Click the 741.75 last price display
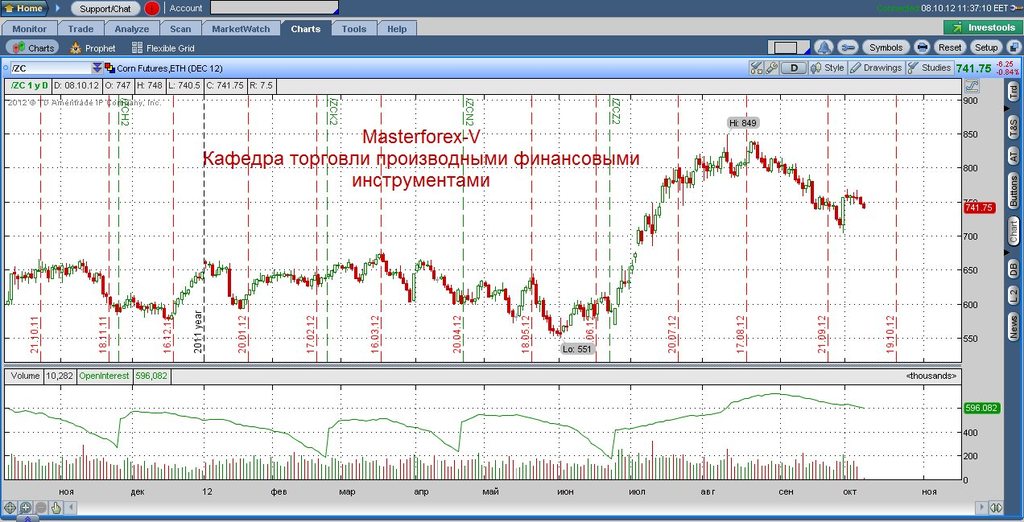 [974, 68]
